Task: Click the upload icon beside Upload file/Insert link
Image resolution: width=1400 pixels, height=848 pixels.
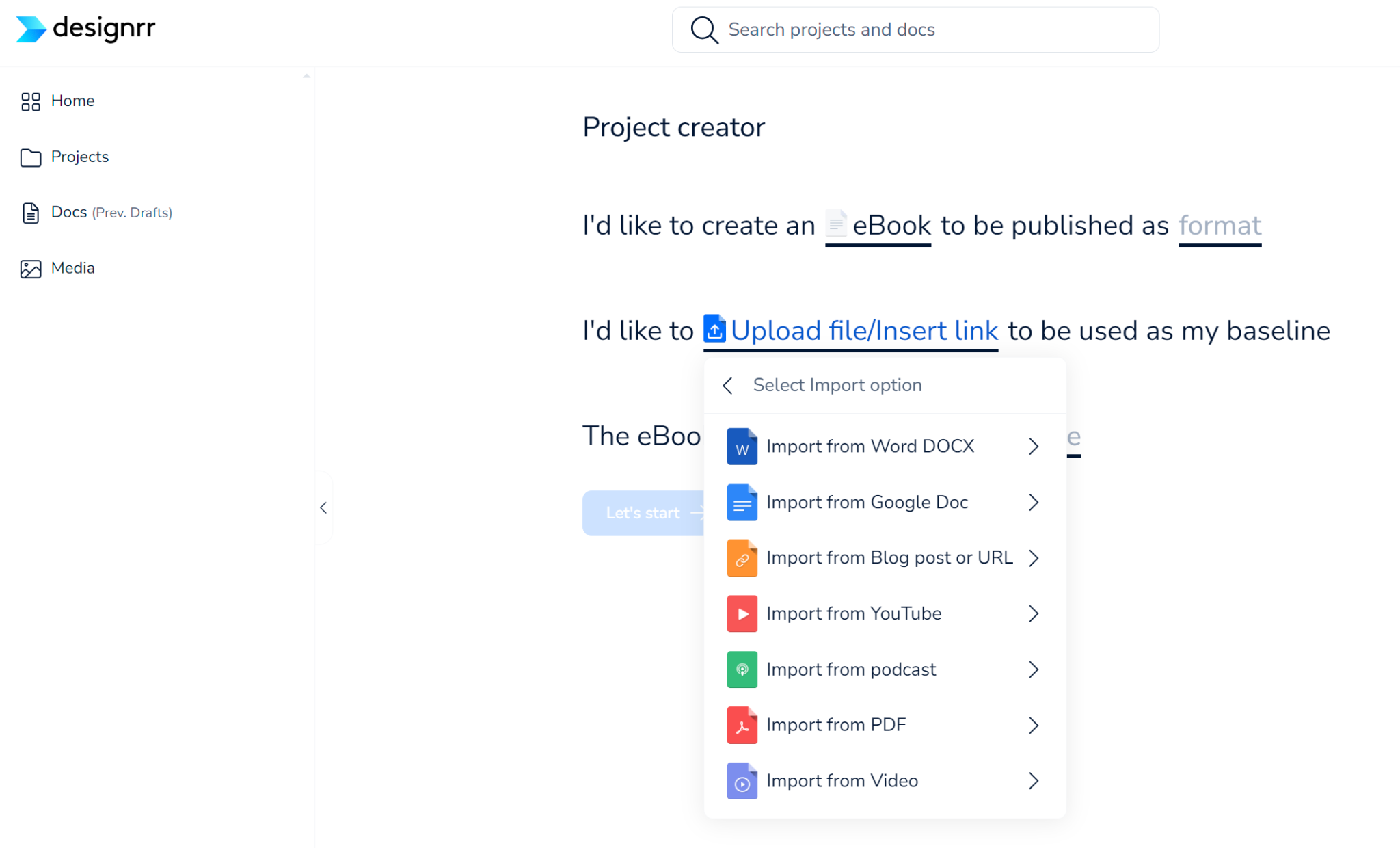Action: (714, 330)
